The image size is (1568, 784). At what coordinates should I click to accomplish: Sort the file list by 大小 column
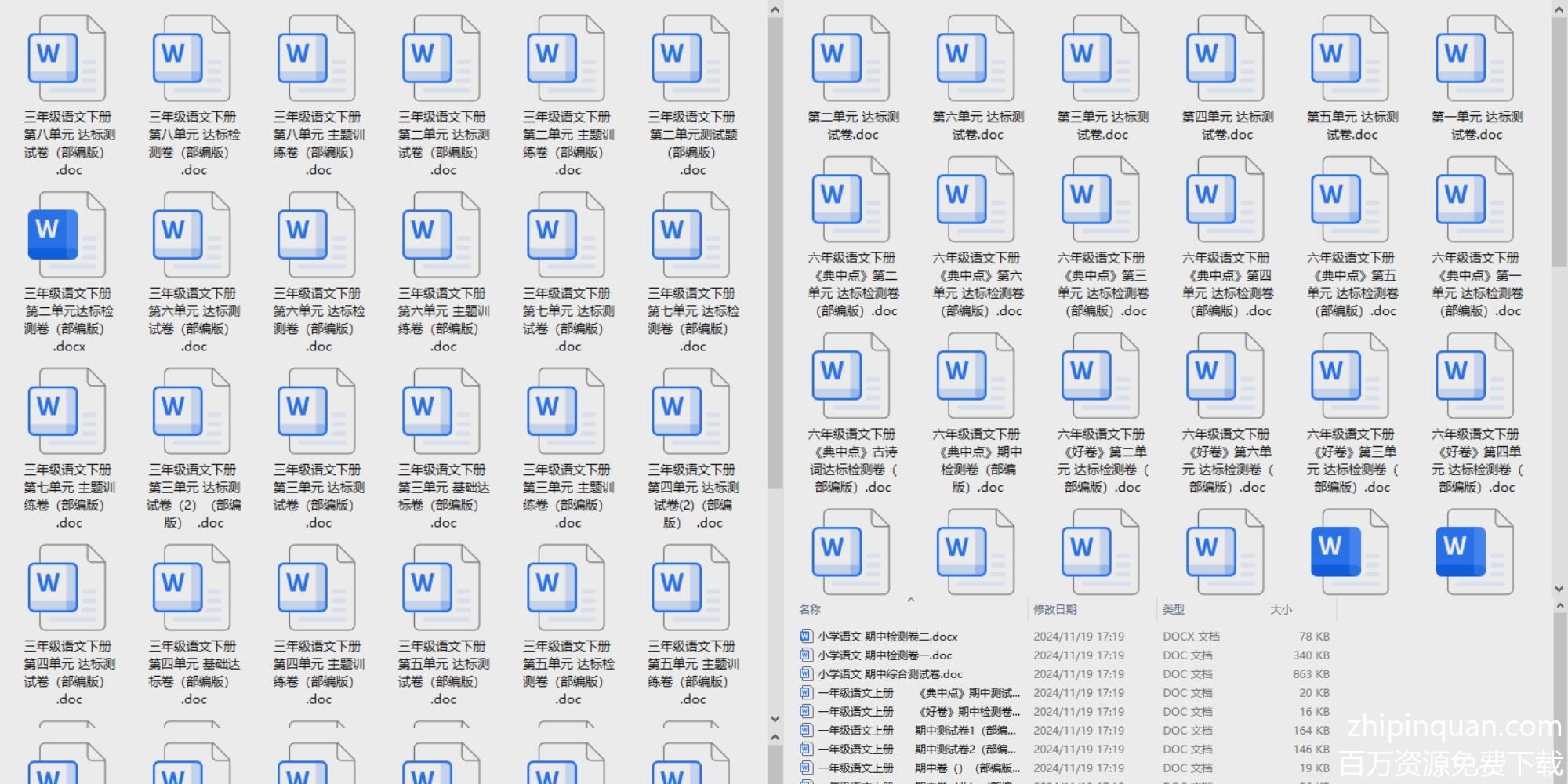(x=1281, y=609)
